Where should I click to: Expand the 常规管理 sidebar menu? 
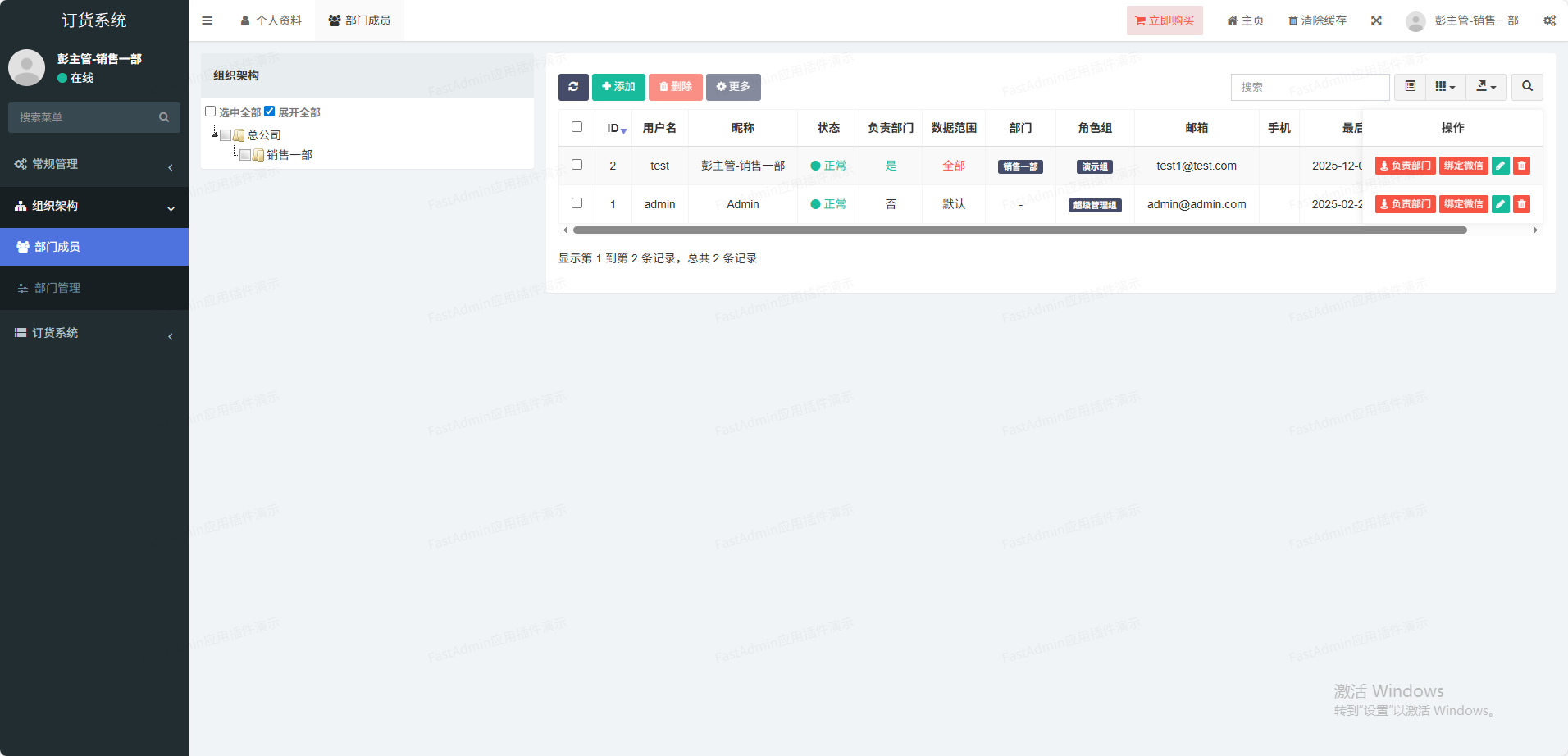pos(94,165)
